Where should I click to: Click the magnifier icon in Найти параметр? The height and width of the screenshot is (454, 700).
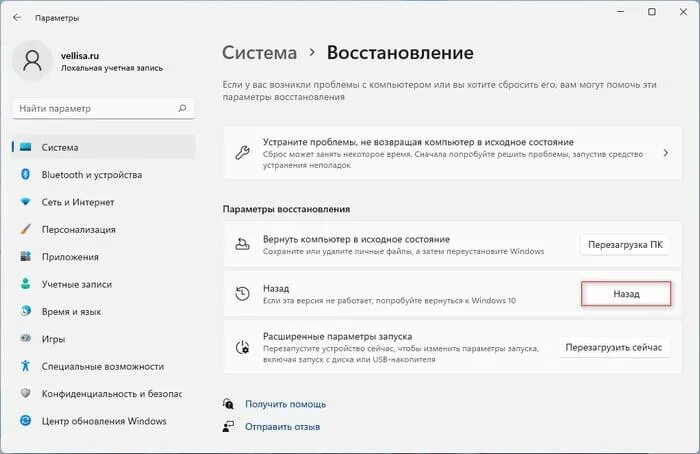coord(182,108)
